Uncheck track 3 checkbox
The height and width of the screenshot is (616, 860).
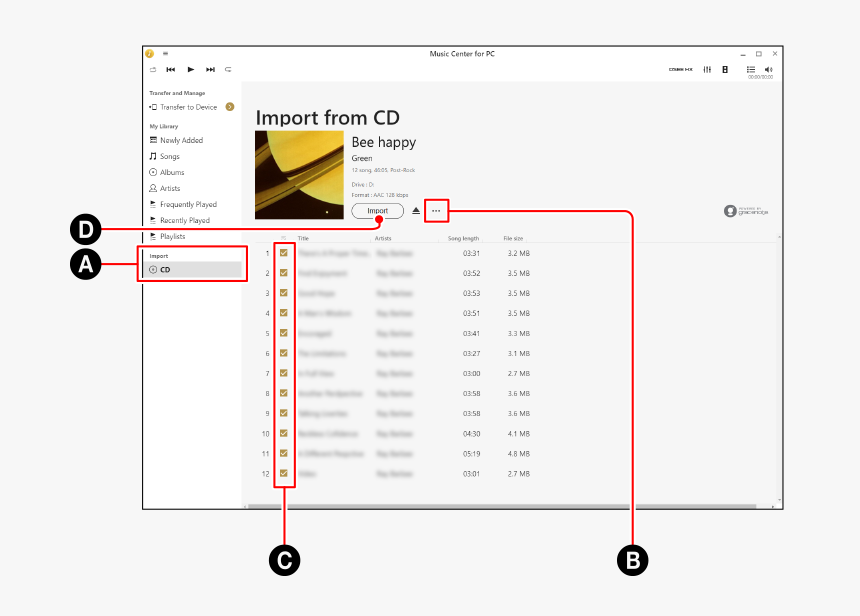(x=284, y=293)
